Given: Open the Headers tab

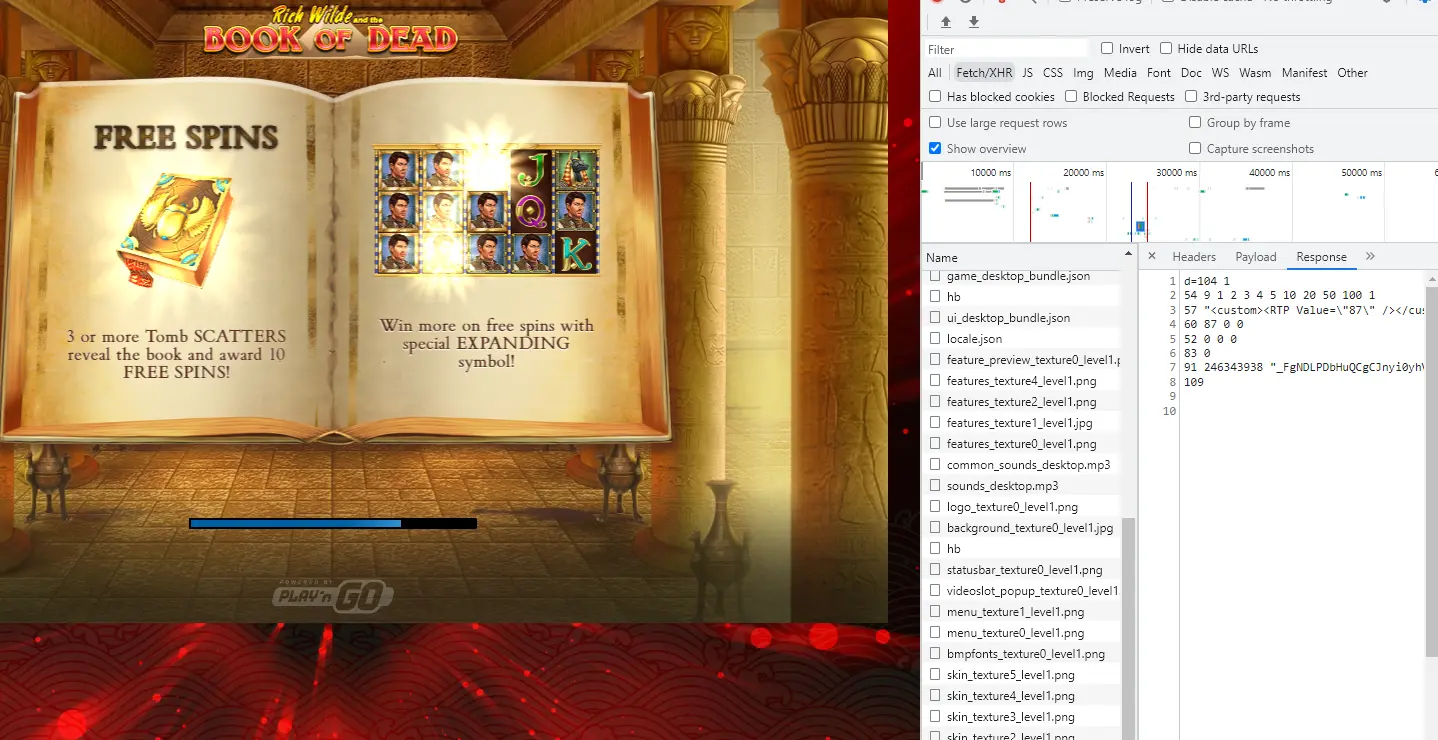Looking at the screenshot, I should 1194,257.
